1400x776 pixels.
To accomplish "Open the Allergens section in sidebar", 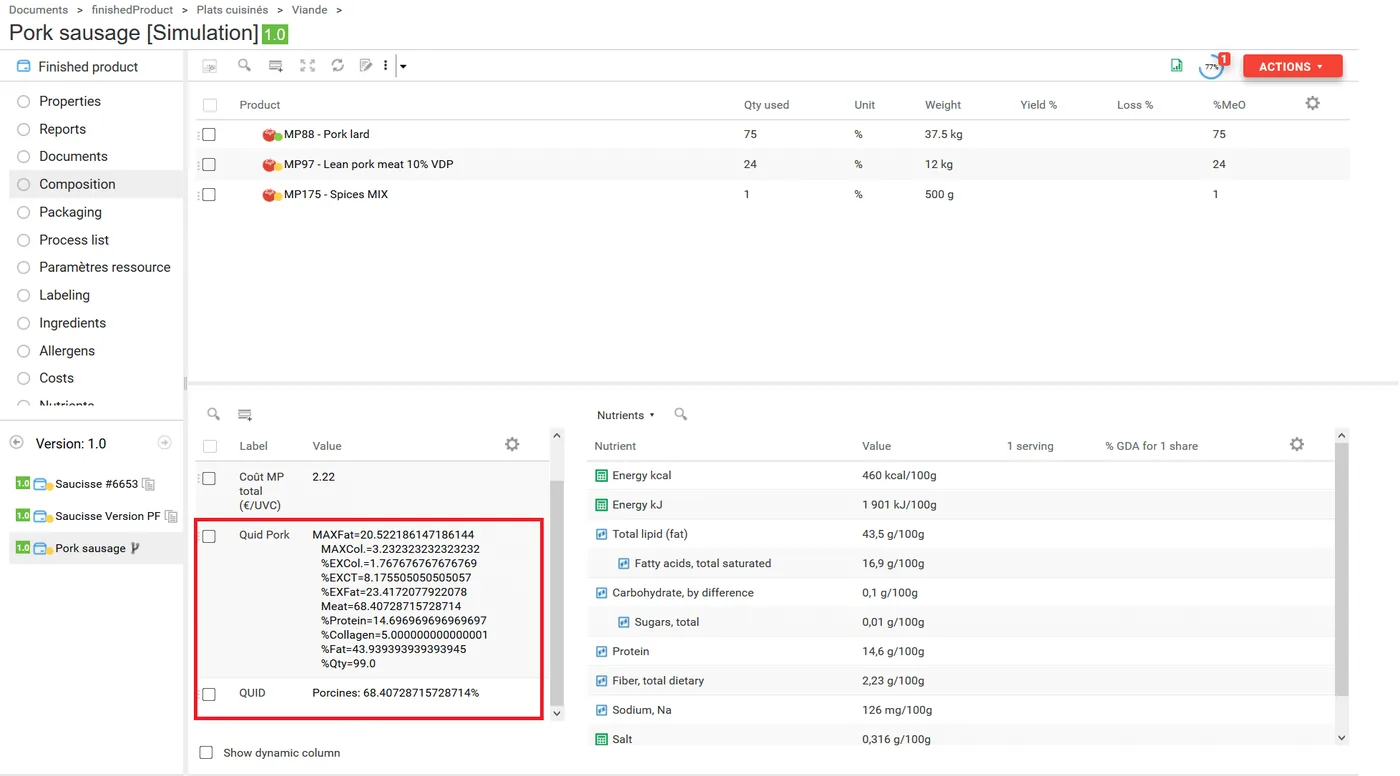I will pos(67,351).
